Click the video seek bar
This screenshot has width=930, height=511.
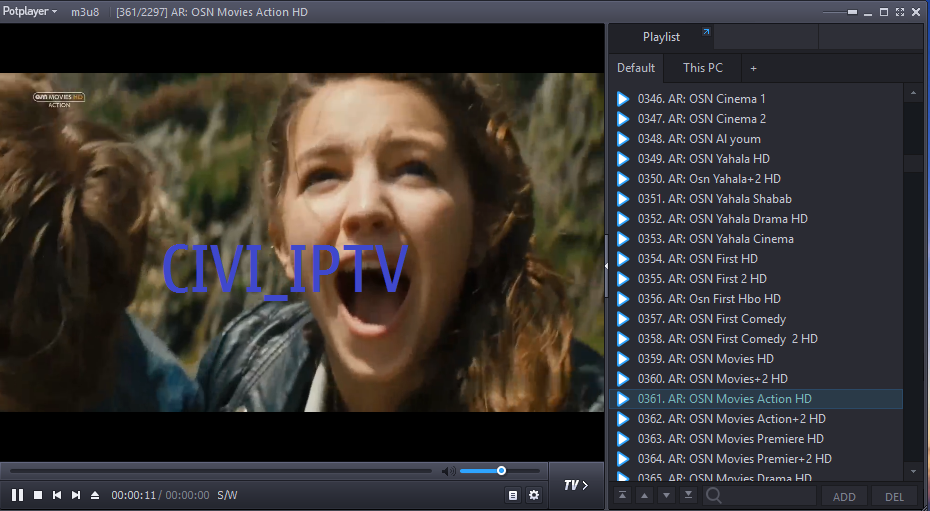221,471
